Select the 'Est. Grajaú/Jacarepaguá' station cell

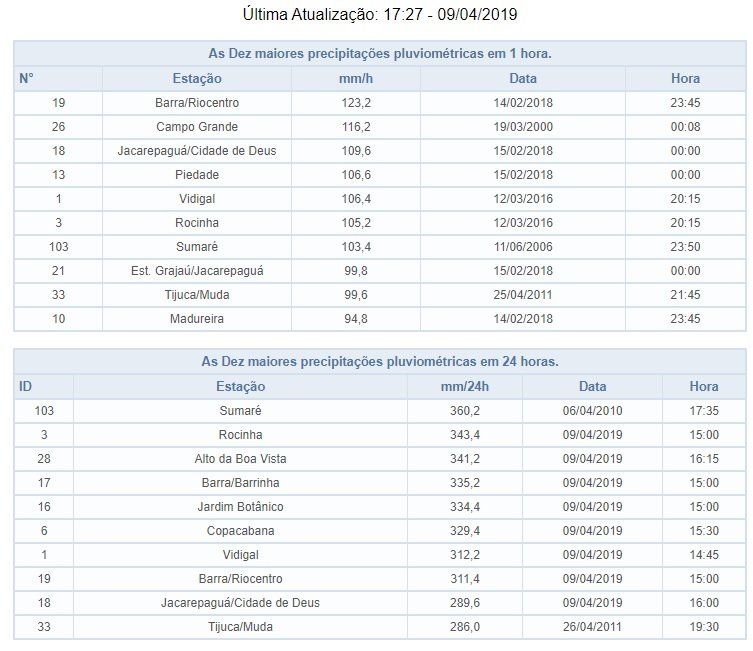pos(197,271)
